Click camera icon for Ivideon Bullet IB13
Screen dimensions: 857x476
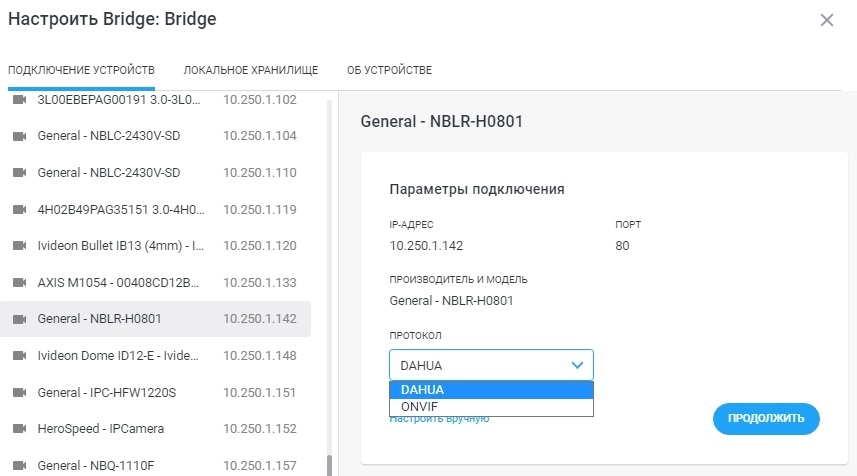(20, 246)
